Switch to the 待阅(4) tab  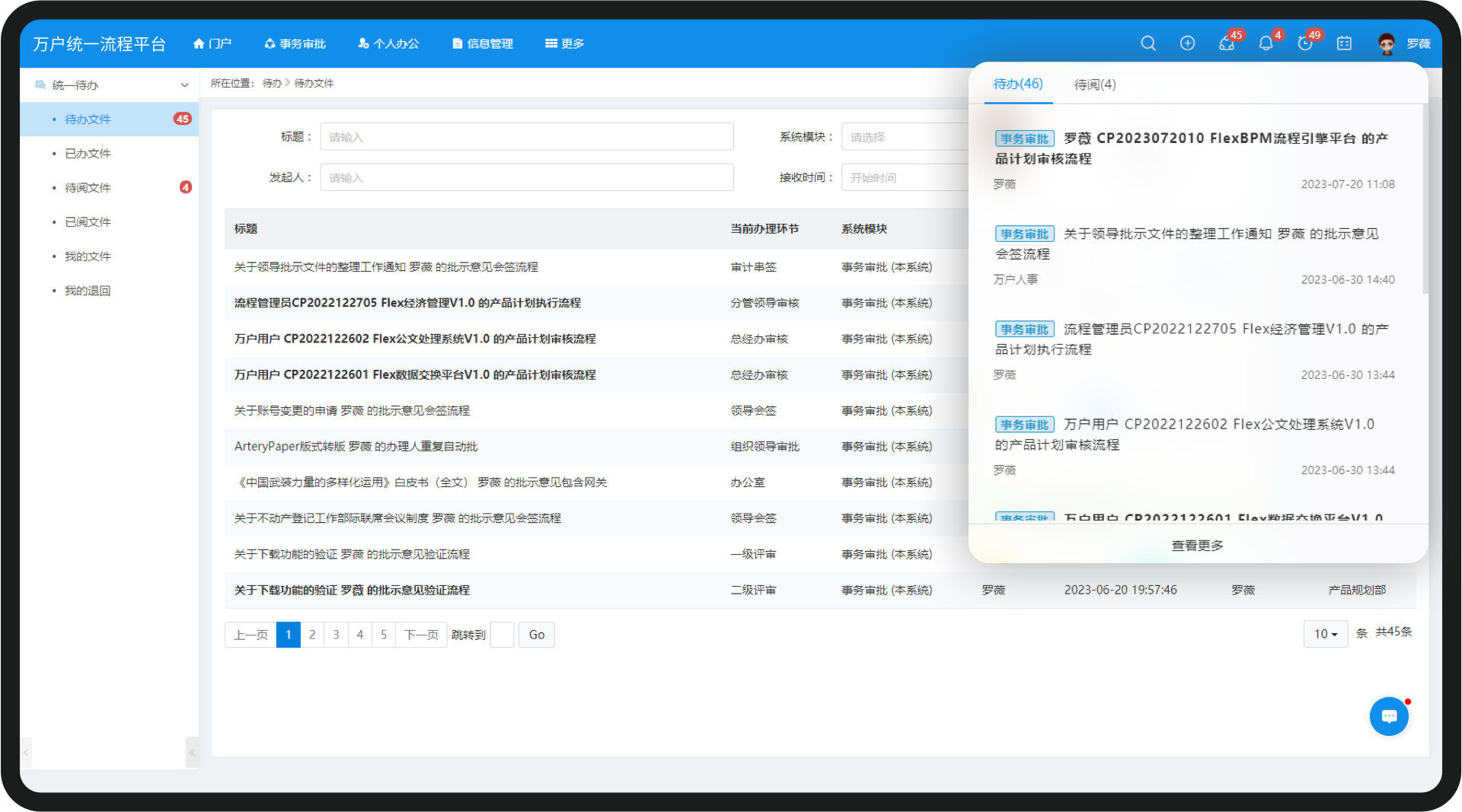click(1095, 84)
